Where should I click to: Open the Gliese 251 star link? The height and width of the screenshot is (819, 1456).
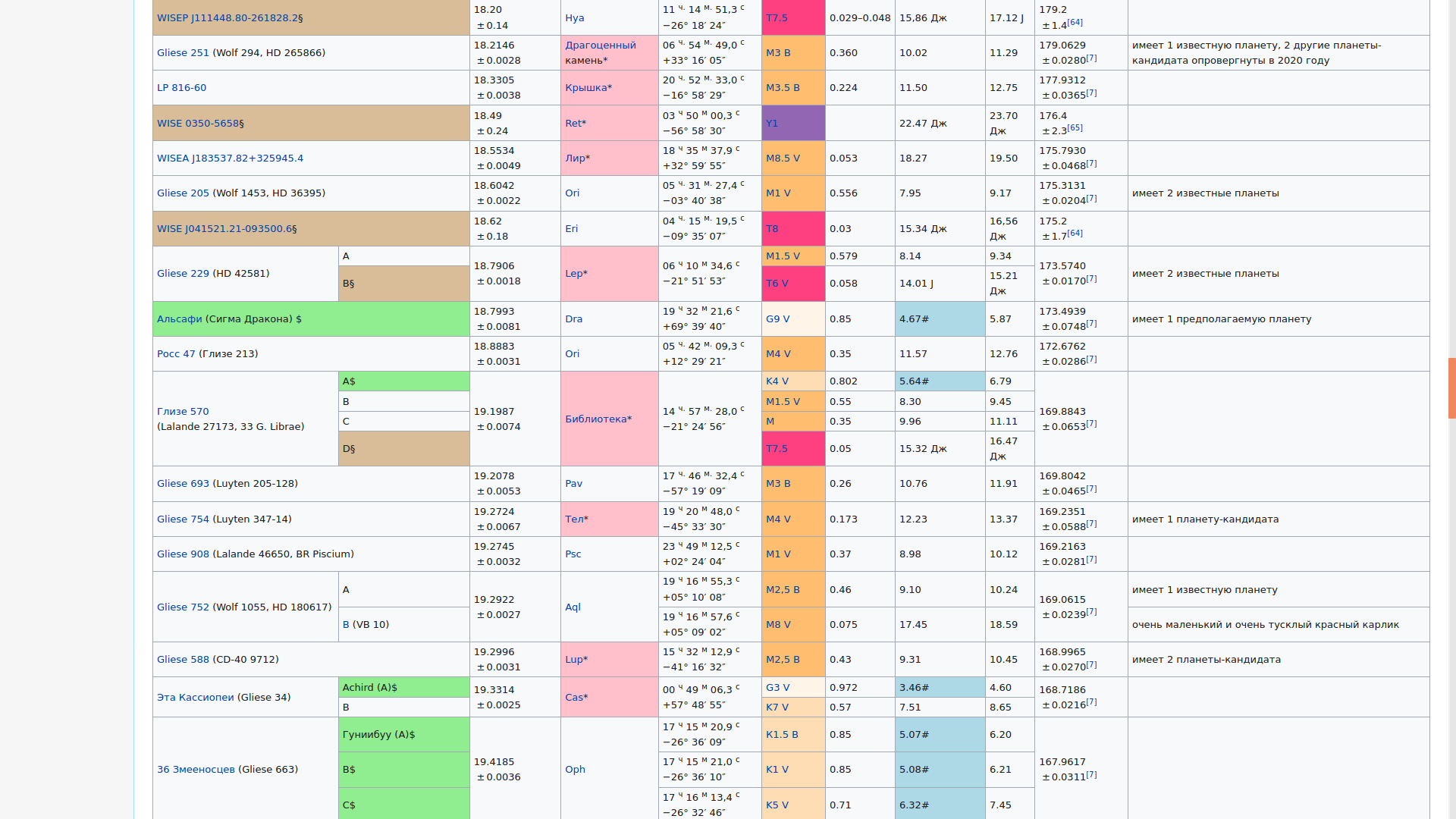coord(183,53)
